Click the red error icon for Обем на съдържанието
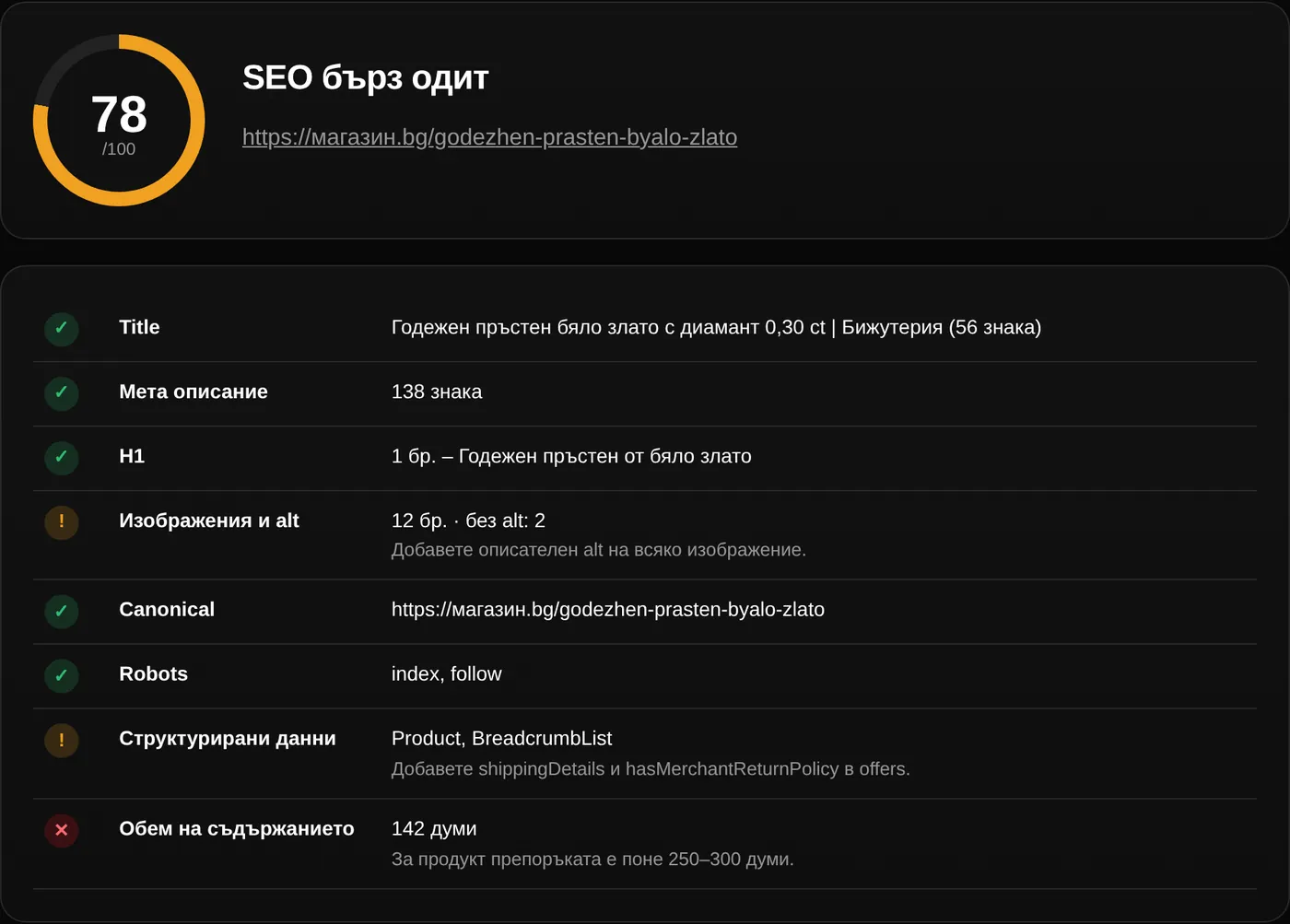 62,830
